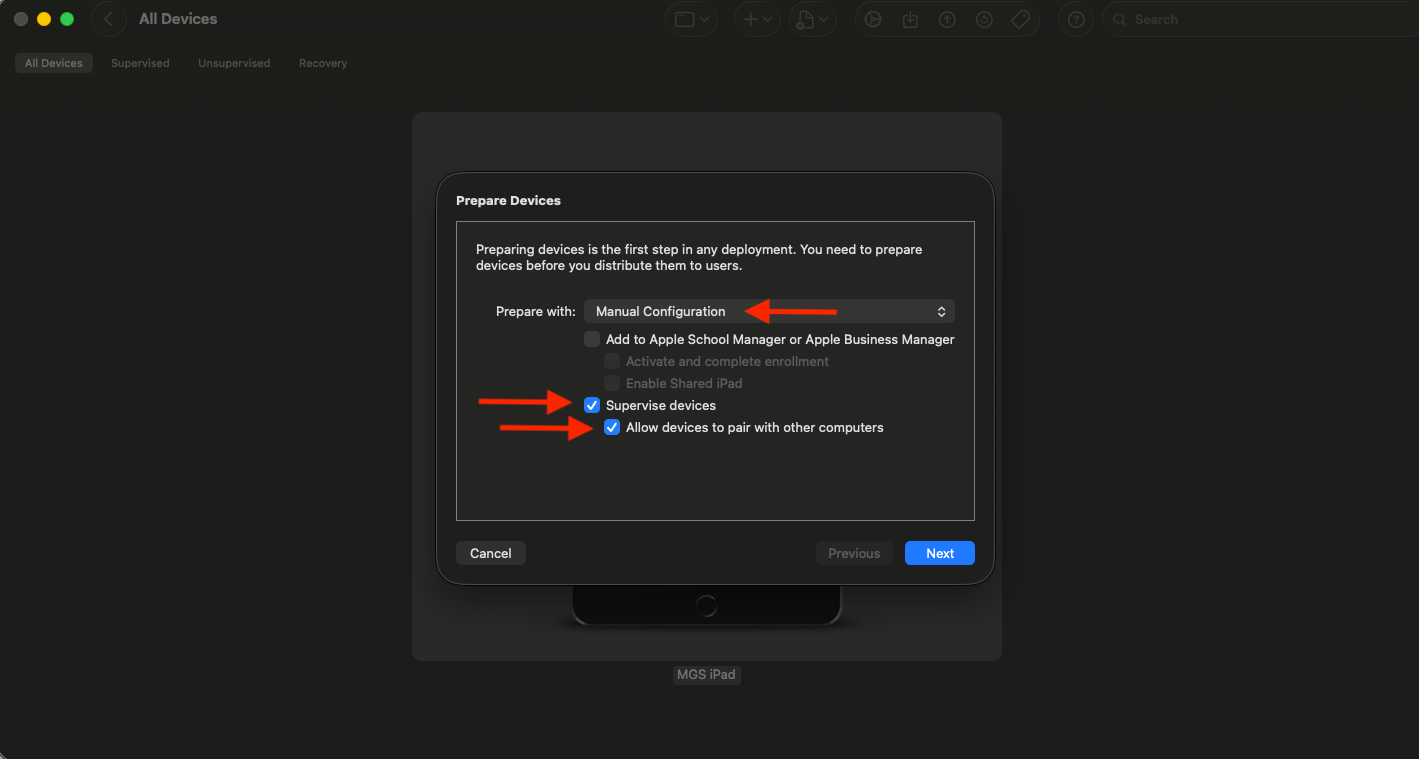Click the Restore circular arrow icon
Image resolution: width=1419 pixels, height=759 pixels.
click(x=984, y=19)
